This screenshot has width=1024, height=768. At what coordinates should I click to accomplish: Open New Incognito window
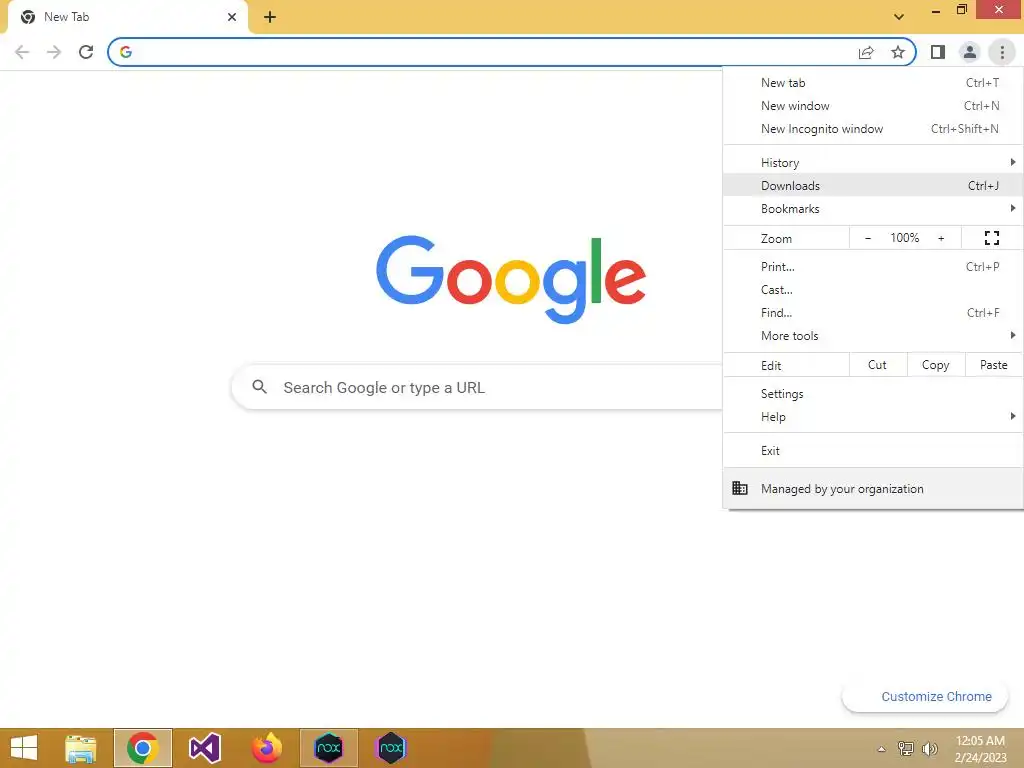[873, 129]
